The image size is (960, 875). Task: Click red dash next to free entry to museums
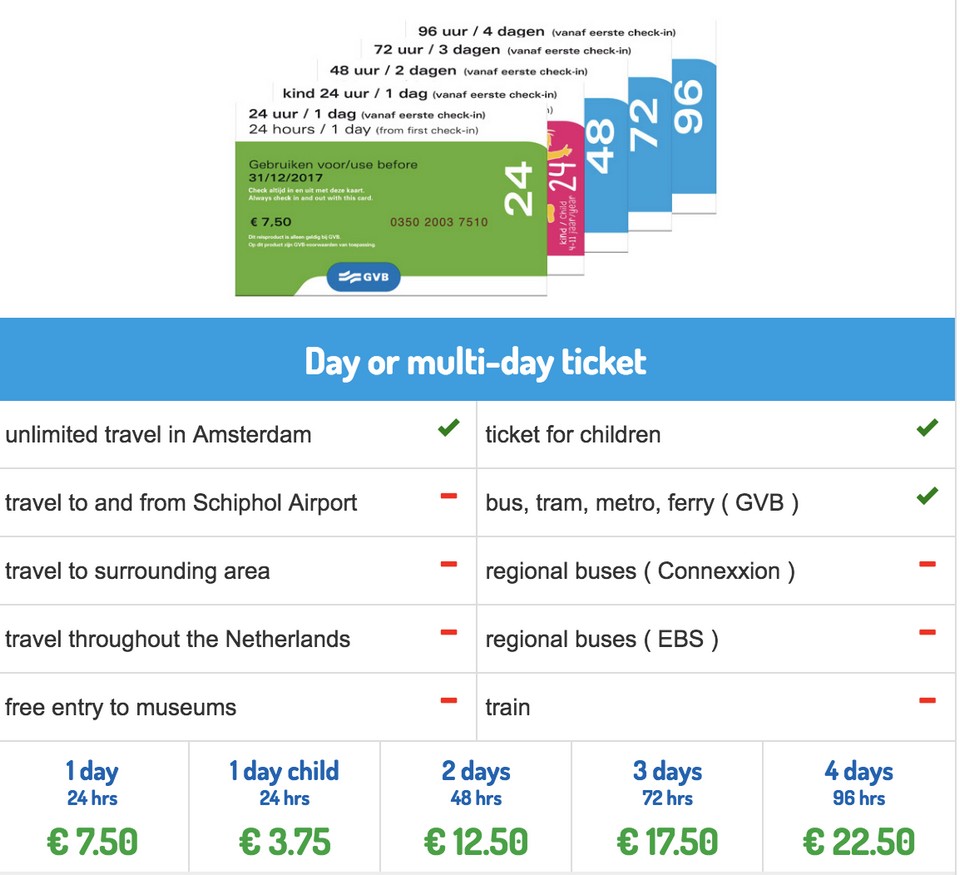[x=449, y=701]
